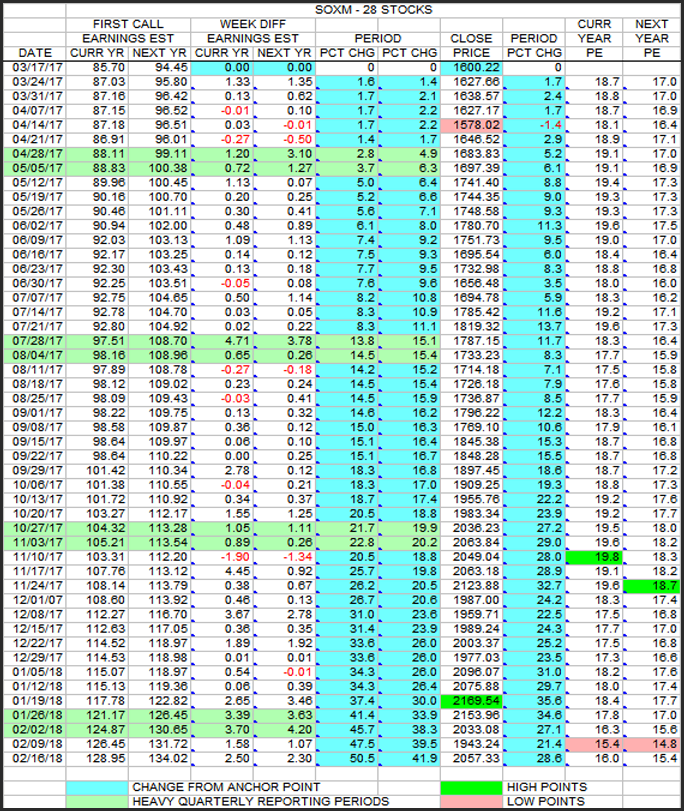The width and height of the screenshot is (684, 811).
Task: Click the bright green High Points swatch
Action: pos(471,787)
